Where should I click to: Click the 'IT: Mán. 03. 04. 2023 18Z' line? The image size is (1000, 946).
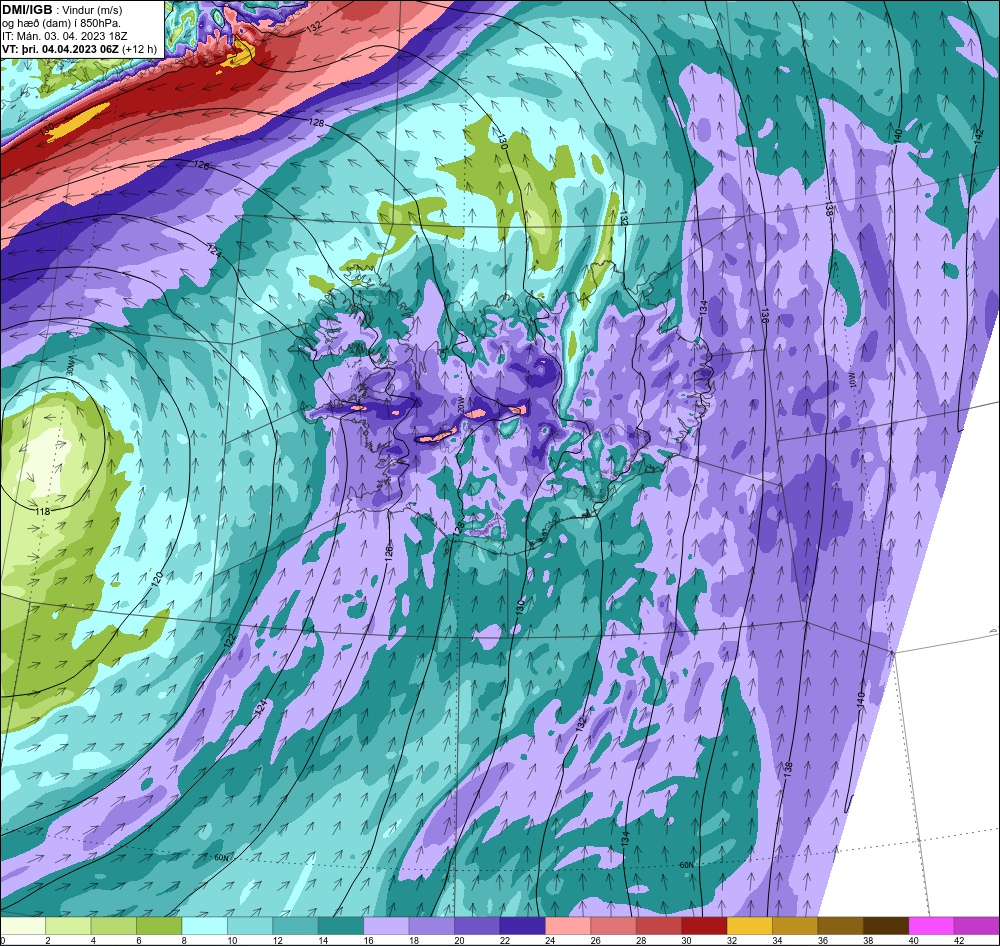[x=64, y=36]
